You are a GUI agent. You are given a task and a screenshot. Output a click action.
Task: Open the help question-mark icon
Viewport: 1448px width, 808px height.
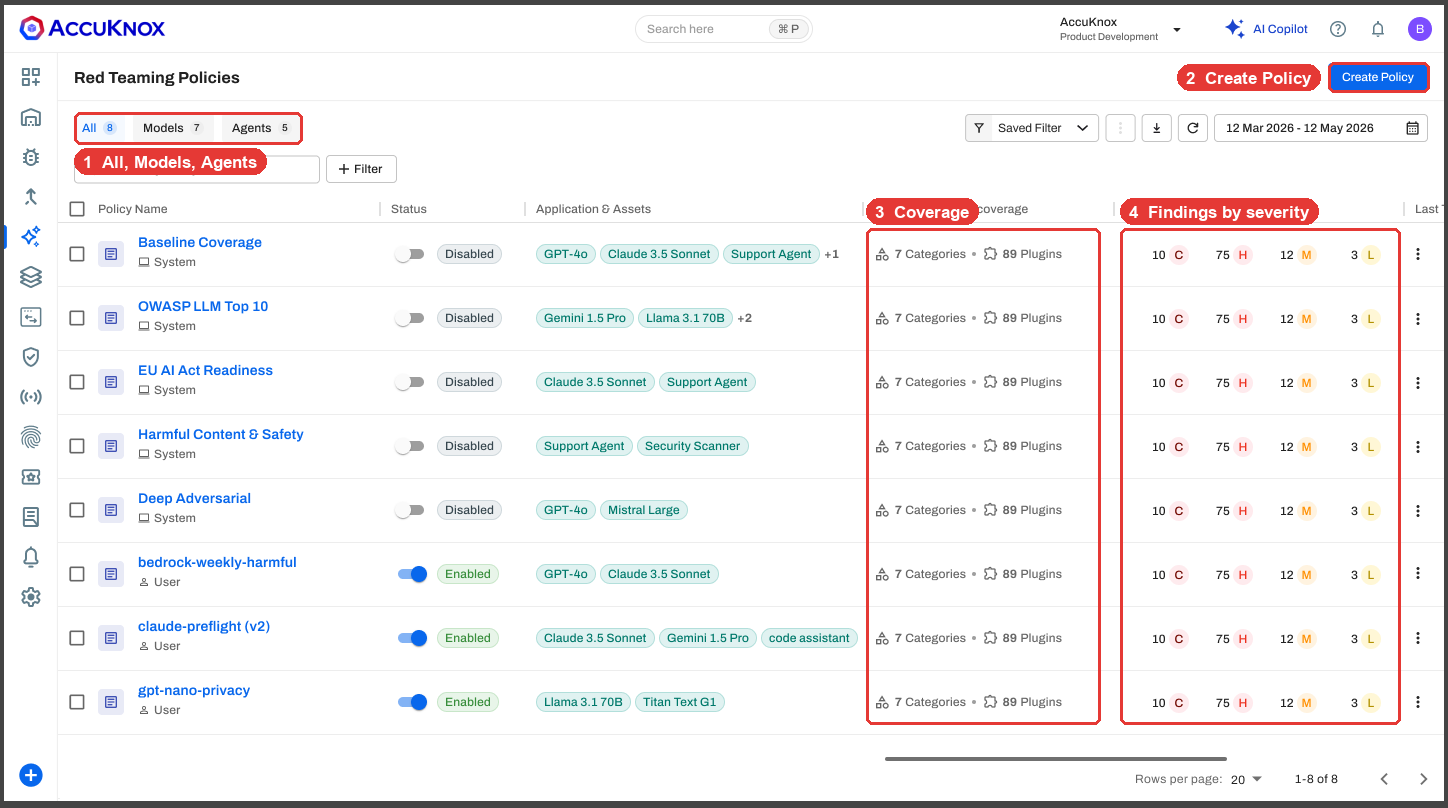click(x=1338, y=29)
